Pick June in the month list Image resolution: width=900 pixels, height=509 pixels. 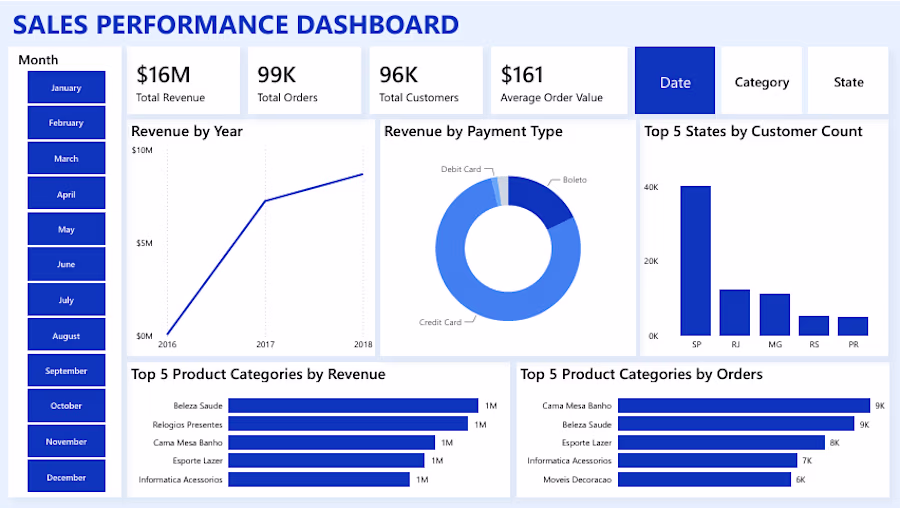(67, 264)
